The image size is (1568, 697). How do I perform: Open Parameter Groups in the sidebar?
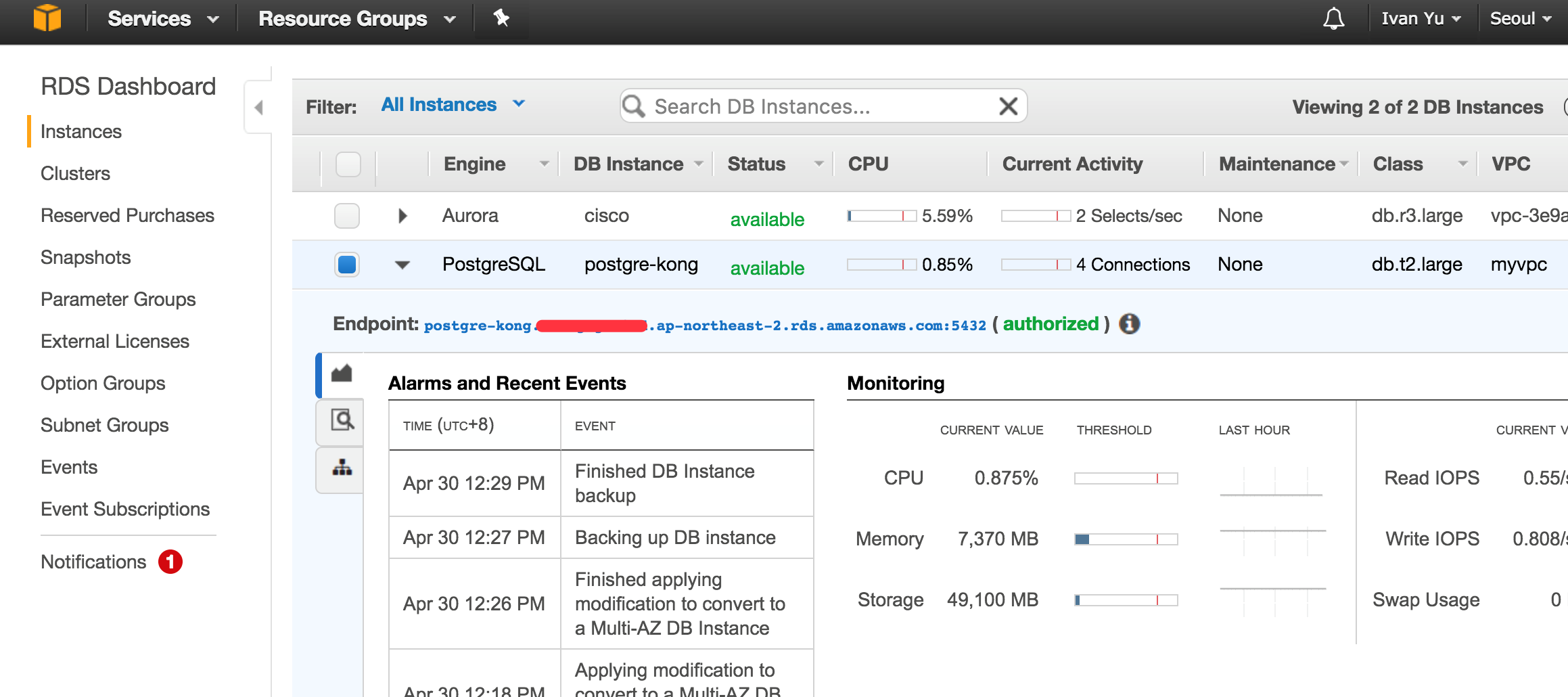click(118, 299)
